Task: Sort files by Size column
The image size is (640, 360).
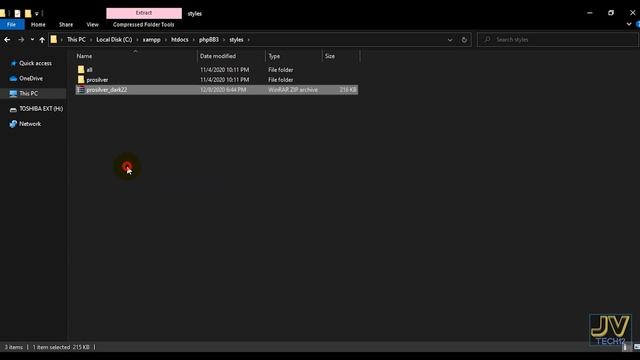Action: [341, 56]
